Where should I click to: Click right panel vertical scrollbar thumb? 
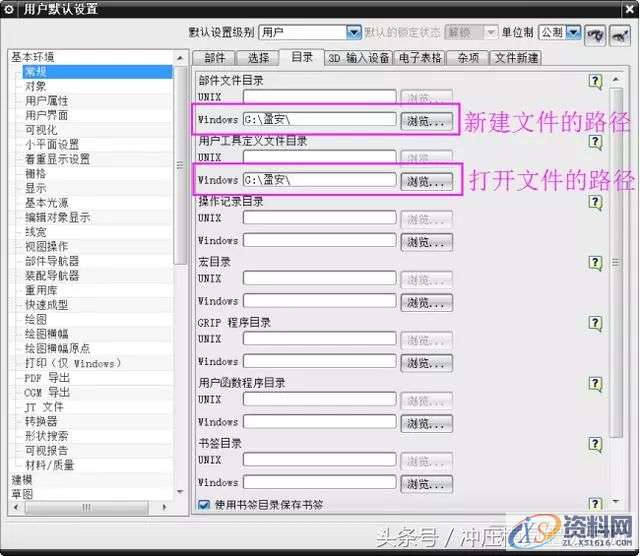coord(616,263)
